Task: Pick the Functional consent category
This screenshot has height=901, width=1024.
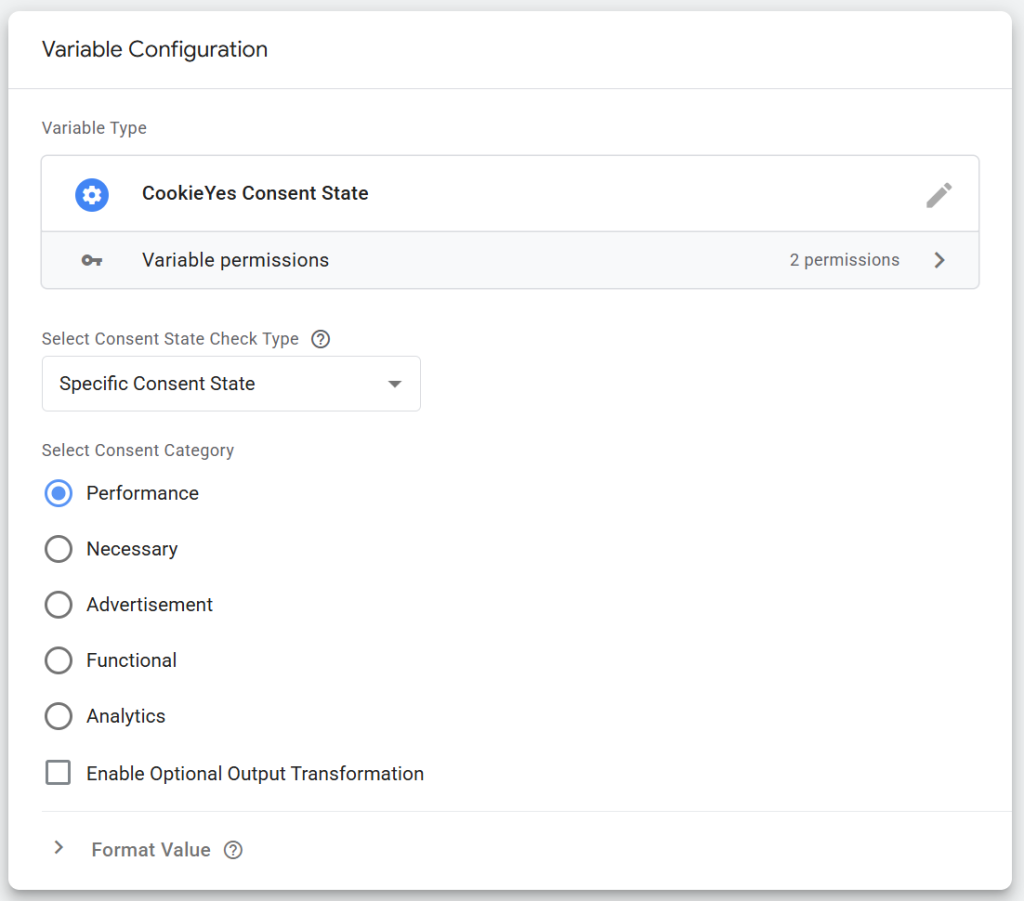Action: (x=59, y=660)
